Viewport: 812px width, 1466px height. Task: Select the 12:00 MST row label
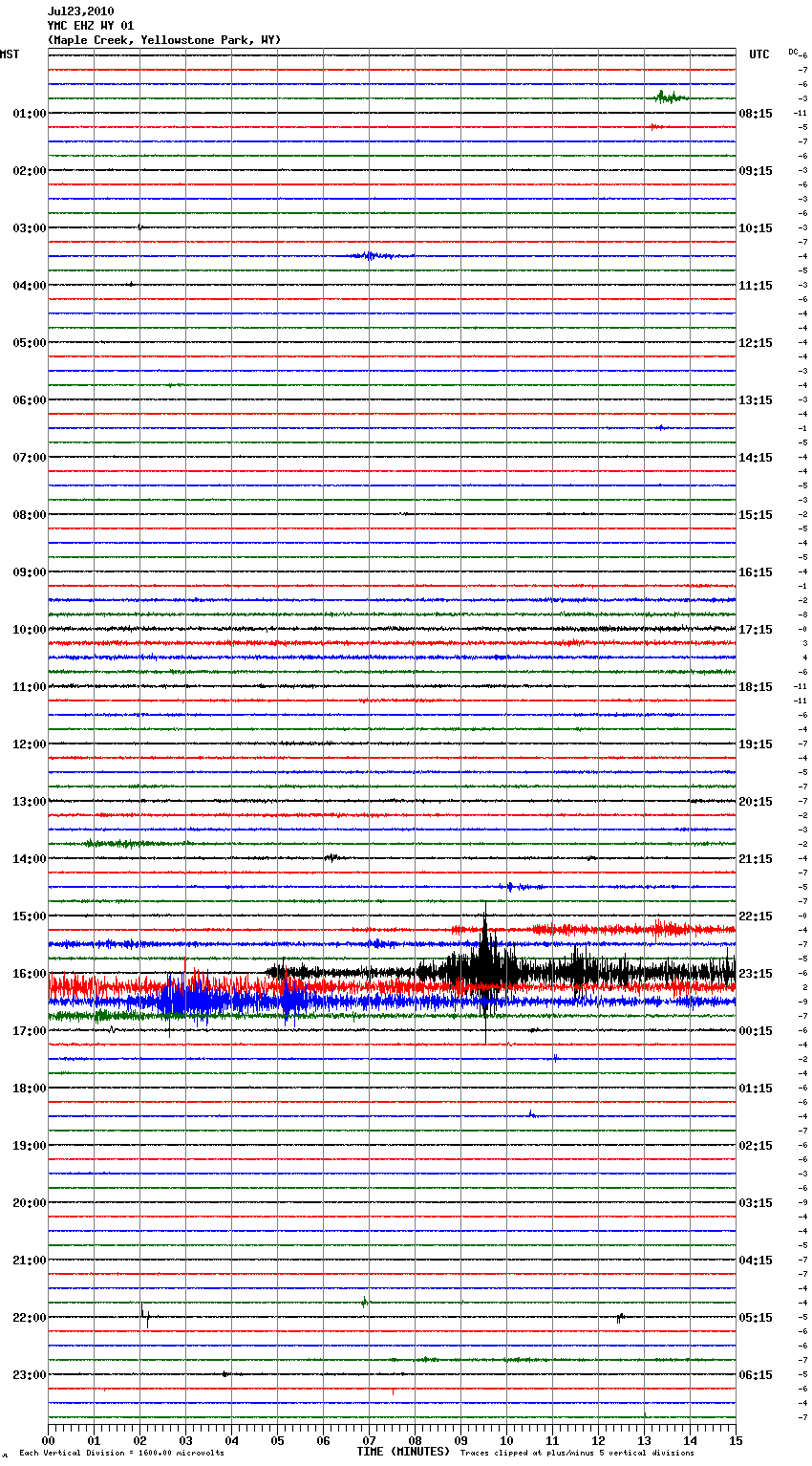tap(30, 744)
